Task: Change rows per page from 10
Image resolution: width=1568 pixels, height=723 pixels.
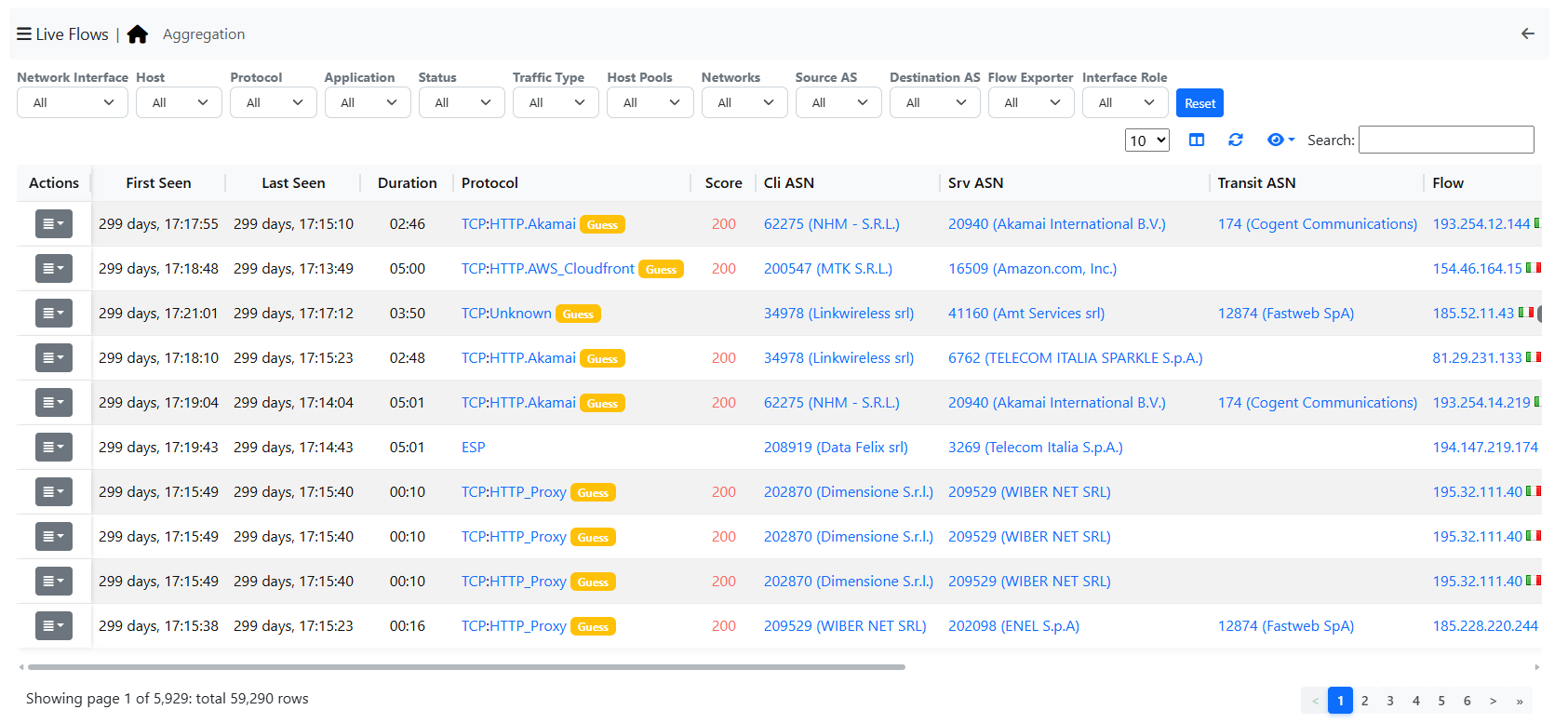Action: (1146, 141)
